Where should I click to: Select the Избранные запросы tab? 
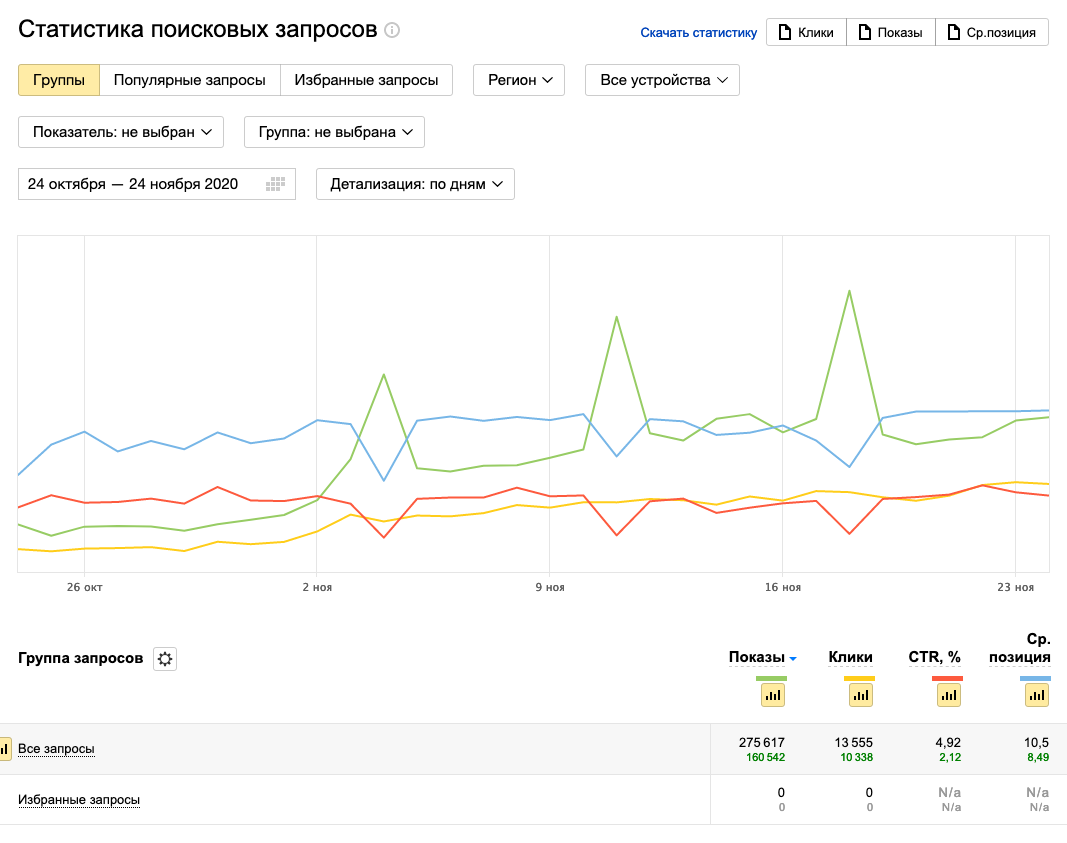[366, 80]
